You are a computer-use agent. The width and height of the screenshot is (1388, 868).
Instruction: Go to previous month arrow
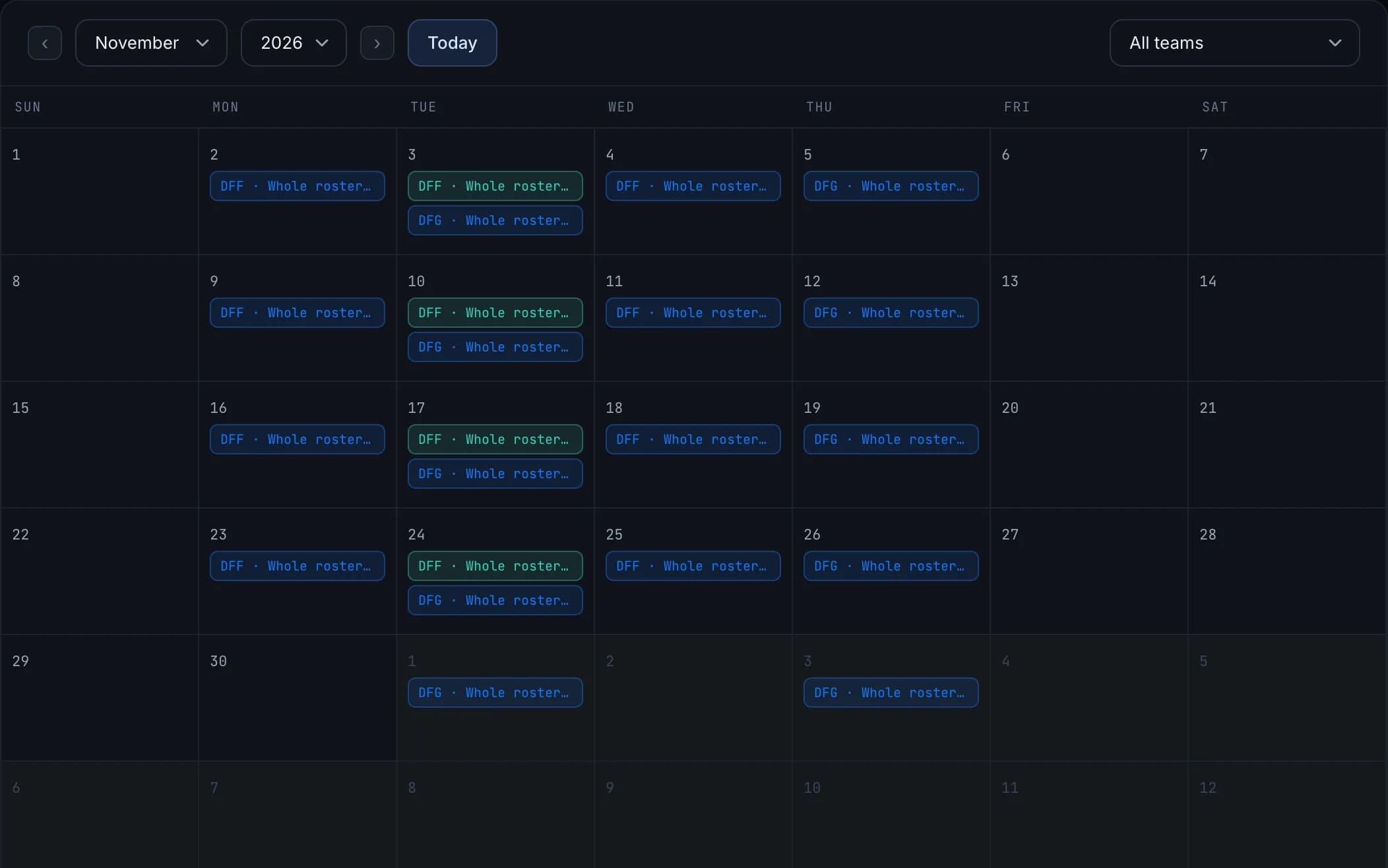tap(45, 43)
